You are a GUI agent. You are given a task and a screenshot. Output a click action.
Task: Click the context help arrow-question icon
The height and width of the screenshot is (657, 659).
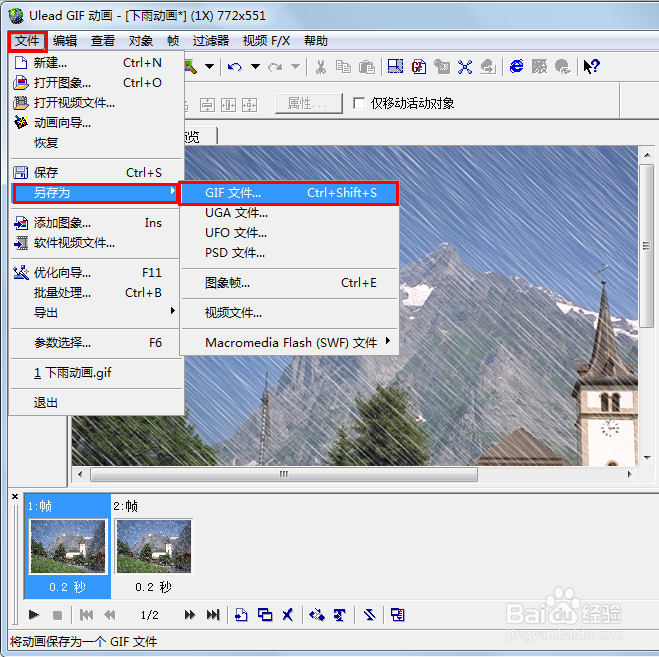point(592,66)
